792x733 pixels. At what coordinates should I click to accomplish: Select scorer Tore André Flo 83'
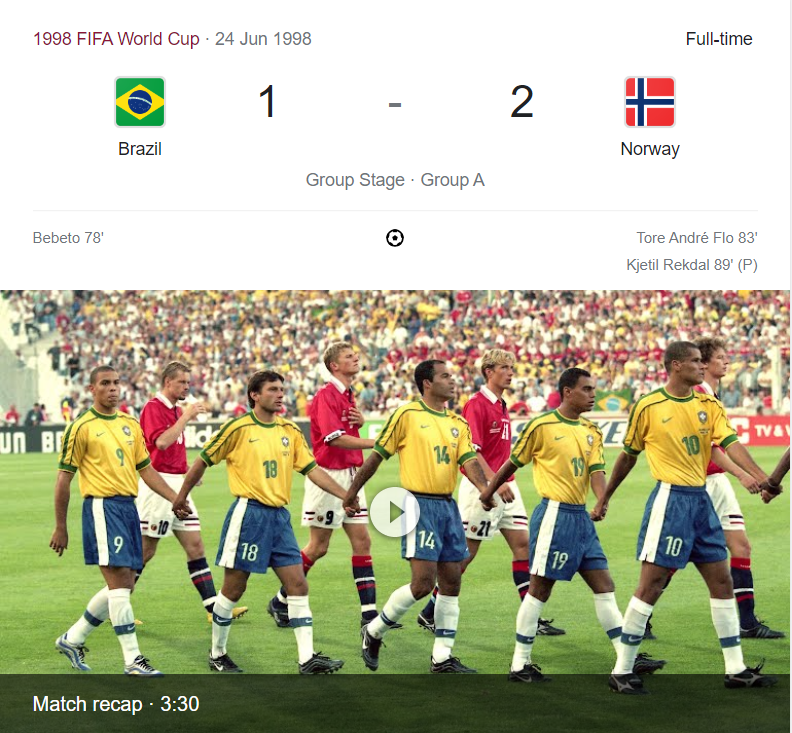click(x=697, y=238)
